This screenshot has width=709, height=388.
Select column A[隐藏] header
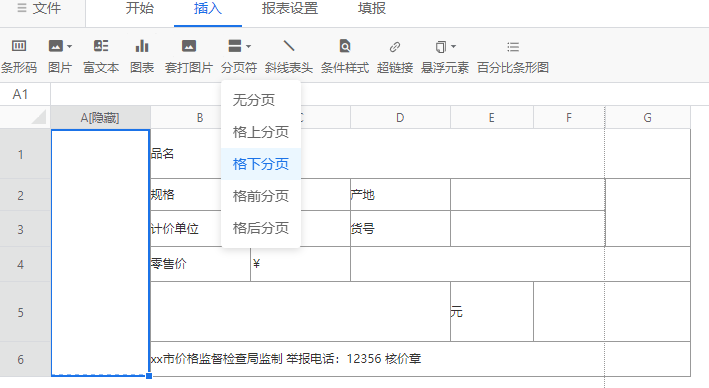(x=100, y=118)
